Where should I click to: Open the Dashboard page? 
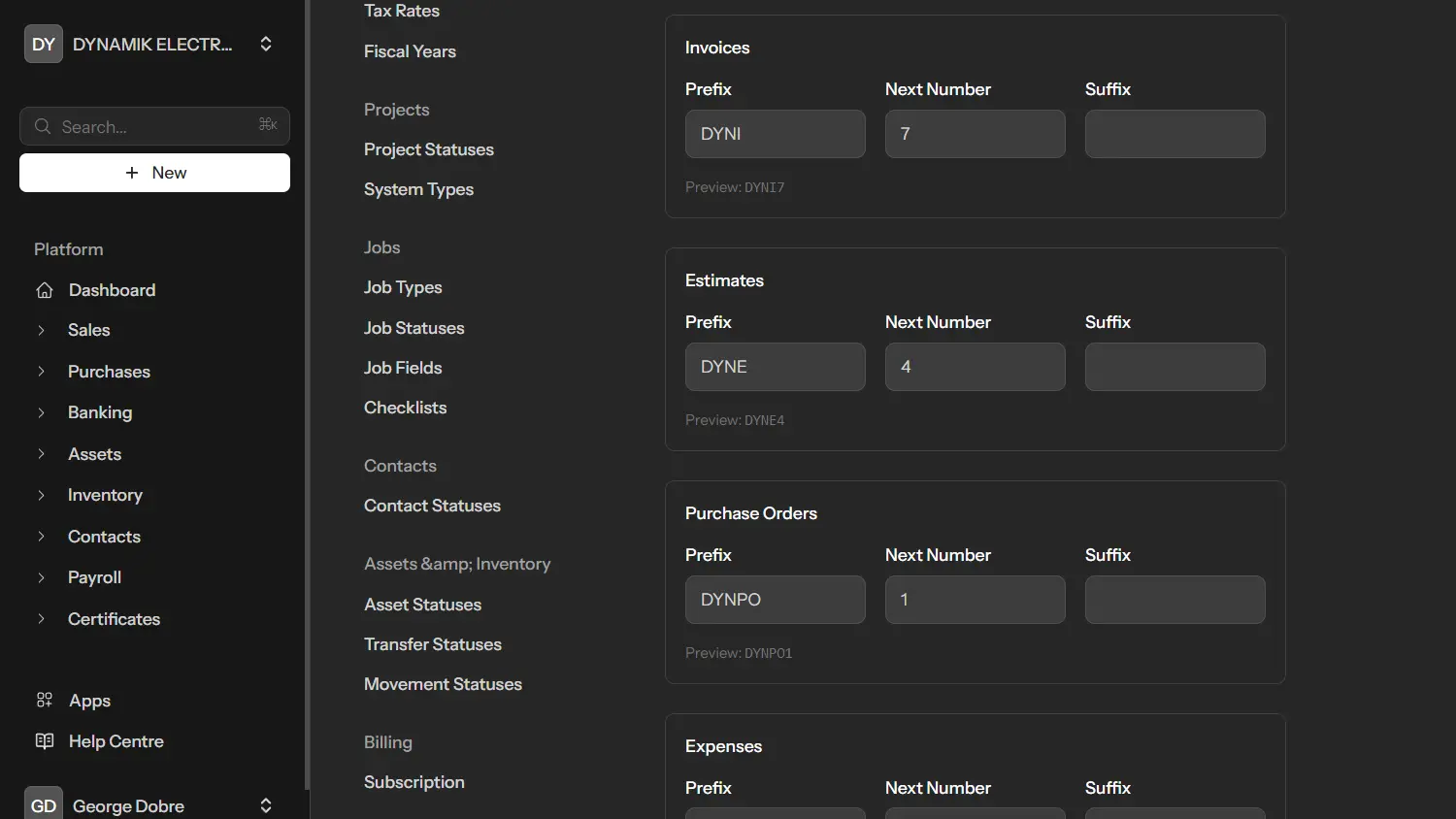(112, 290)
